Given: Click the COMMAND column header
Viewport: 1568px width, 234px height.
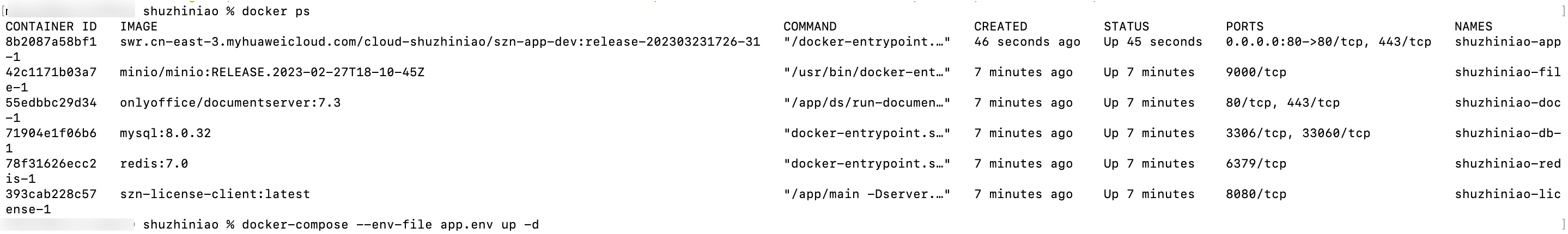Looking at the screenshot, I should (x=810, y=27).
